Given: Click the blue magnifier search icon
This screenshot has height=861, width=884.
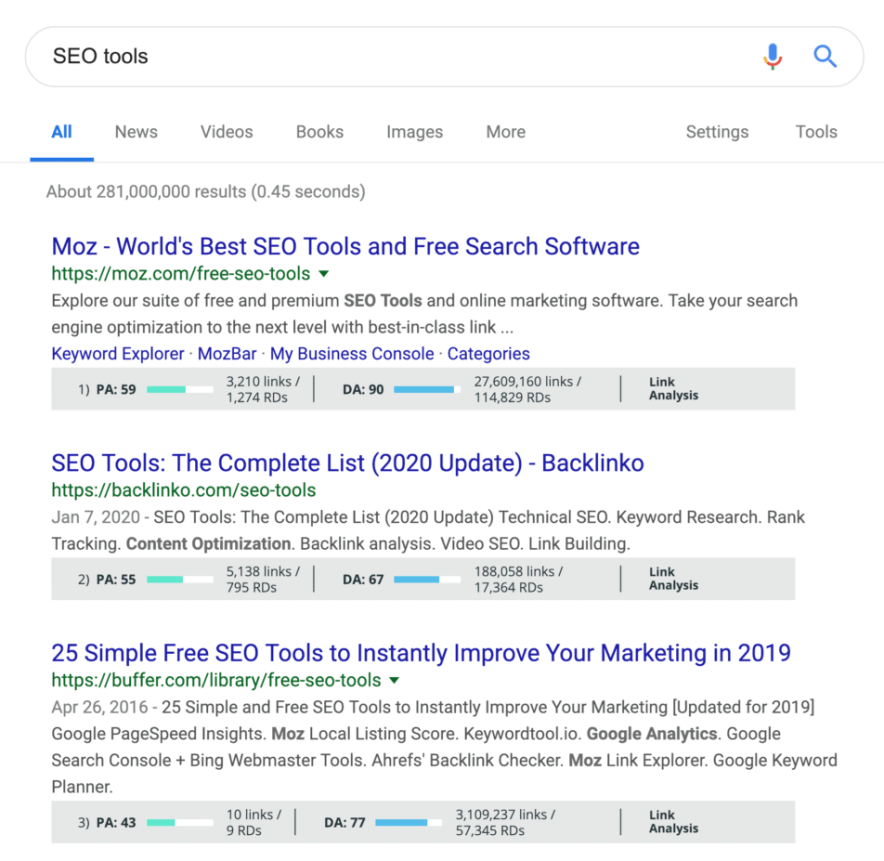Looking at the screenshot, I should (824, 56).
